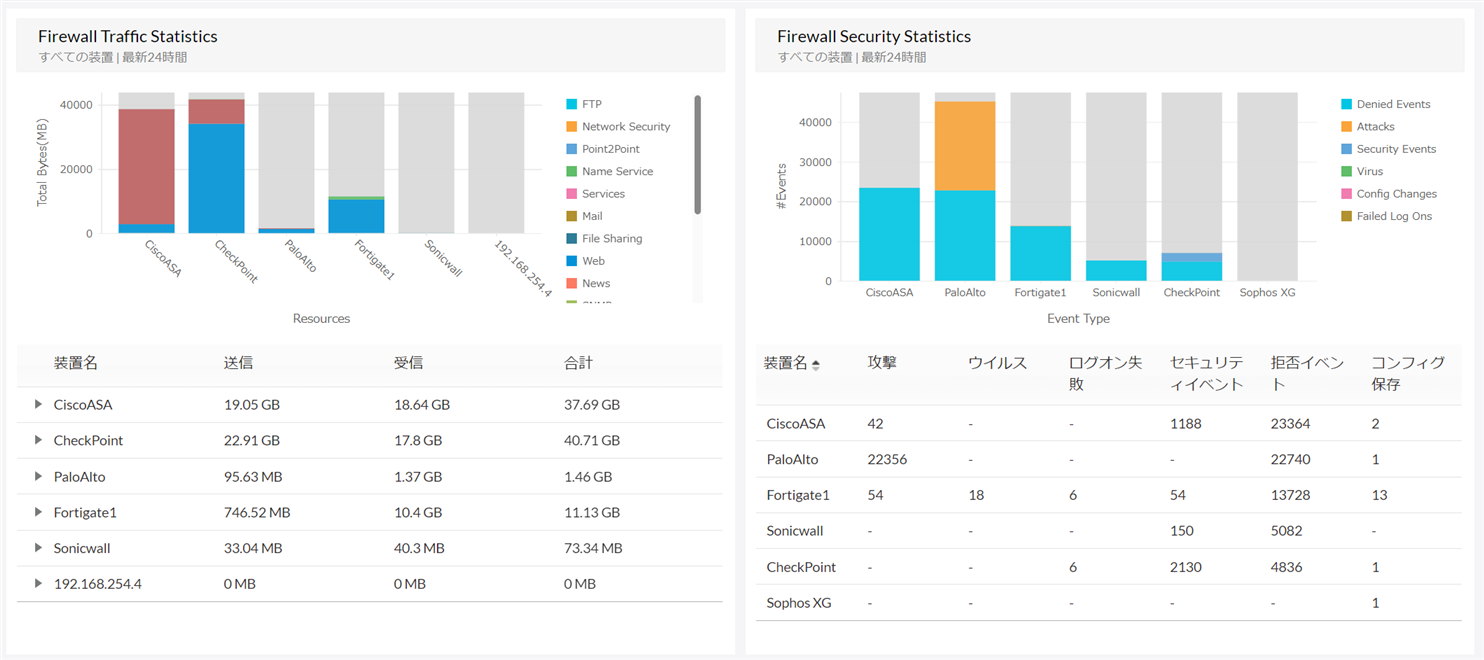Expand the CiscoASA traffic row
Screen dimensions: 1484x660
point(38,405)
